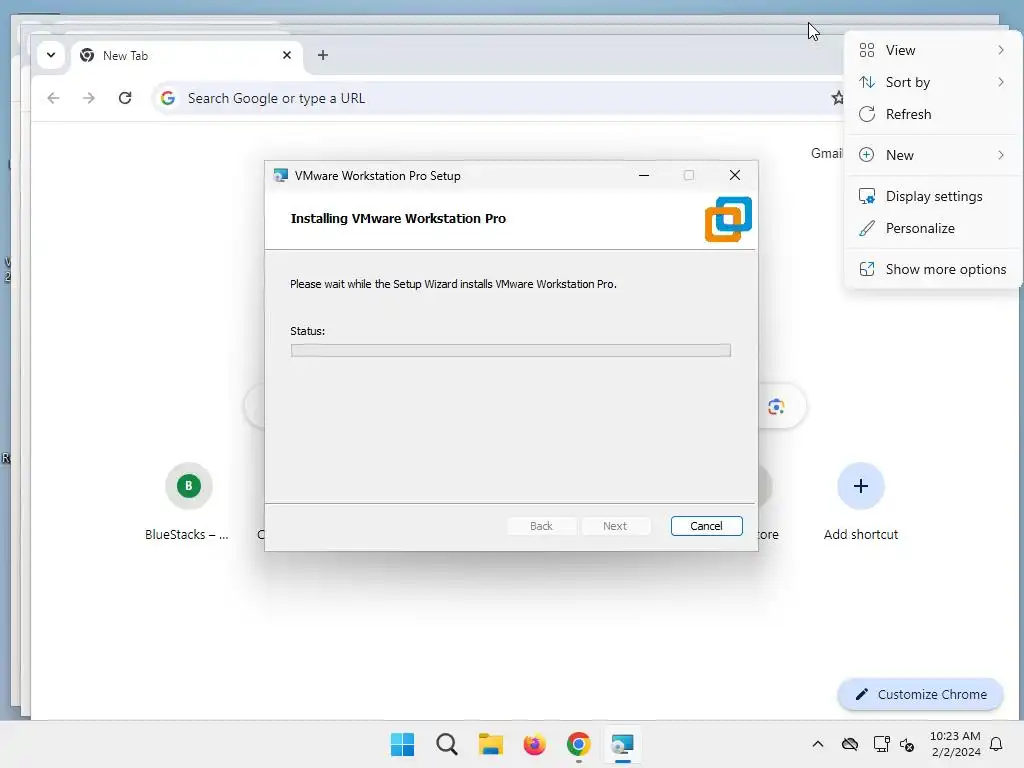Launch Firefox from the taskbar
The image size is (1024, 768).
534,744
